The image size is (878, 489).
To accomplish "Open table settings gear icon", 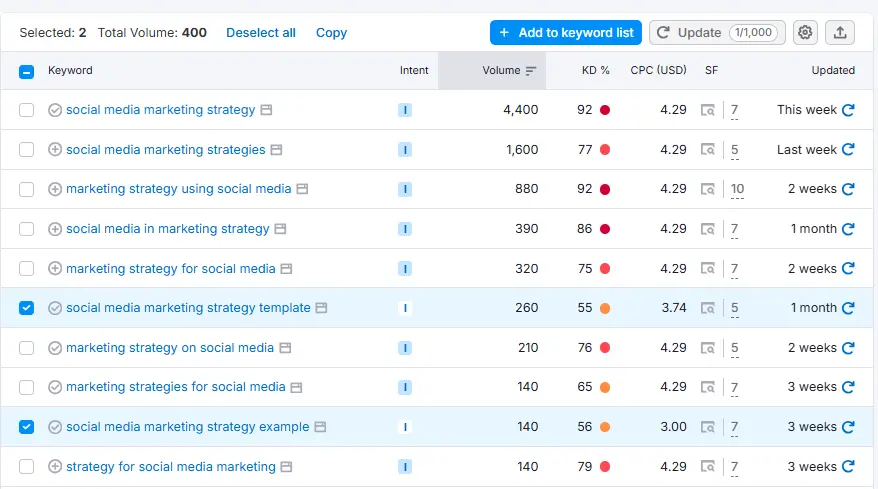I will (x=805, y=32).
